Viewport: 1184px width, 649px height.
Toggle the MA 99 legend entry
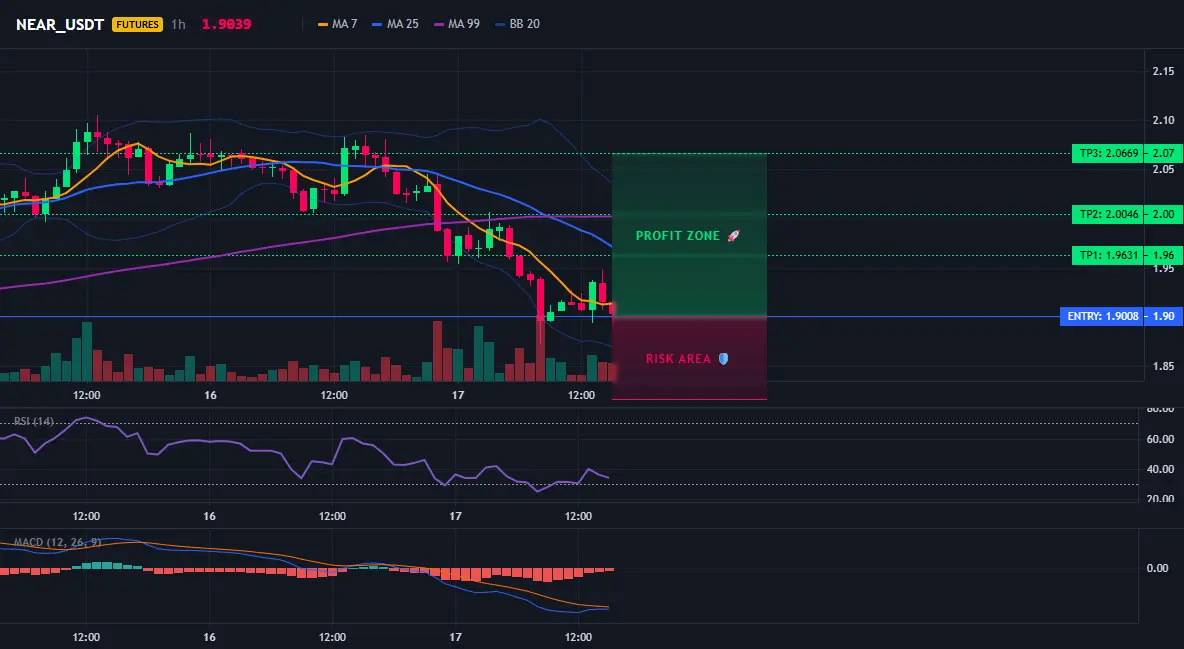click(457, 24)
